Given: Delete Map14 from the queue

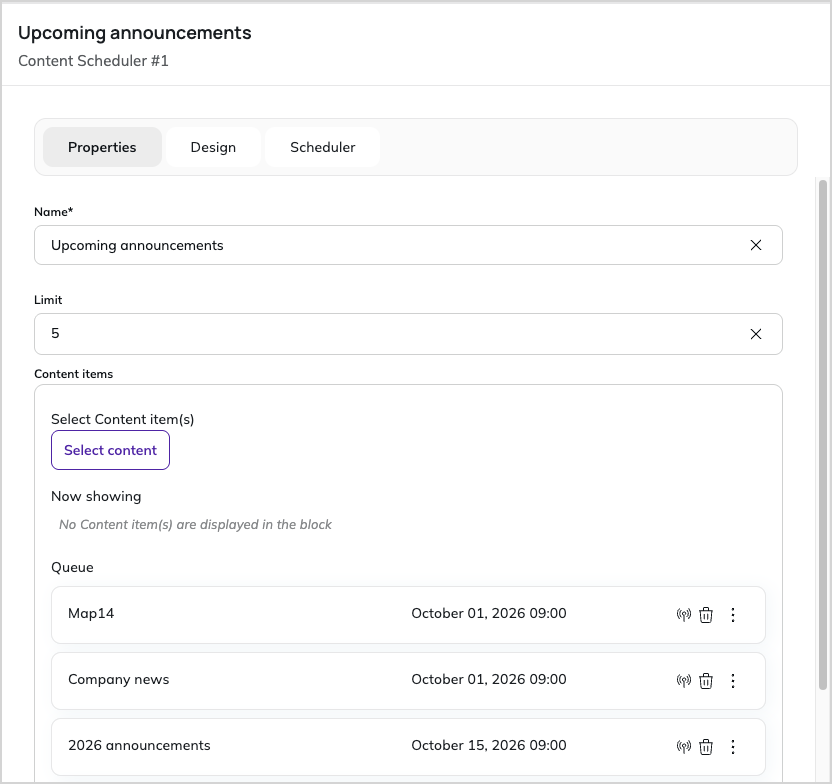Looking at the screenshot, I should coord(706,615).
